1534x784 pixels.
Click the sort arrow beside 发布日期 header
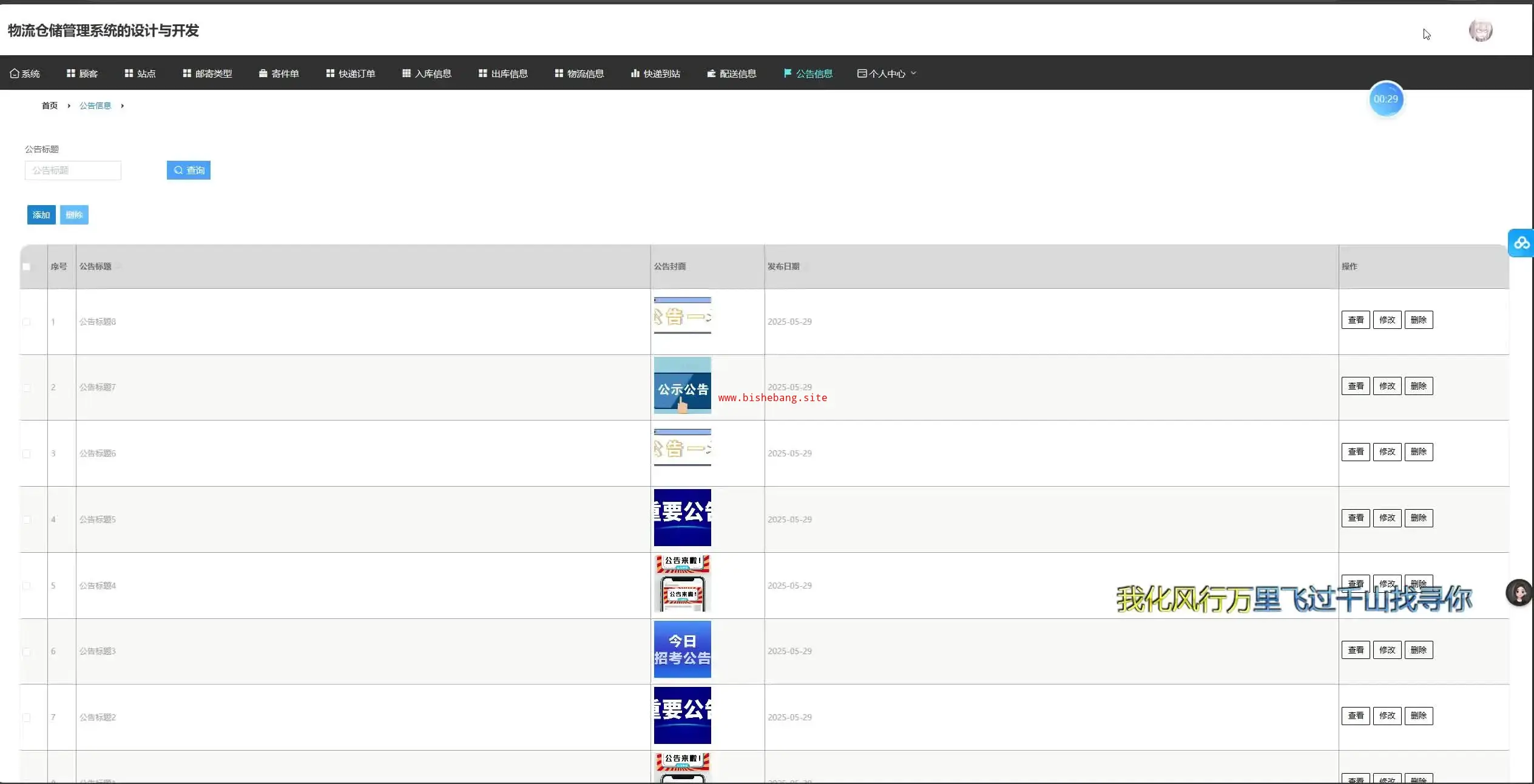(x=806, y=267)
